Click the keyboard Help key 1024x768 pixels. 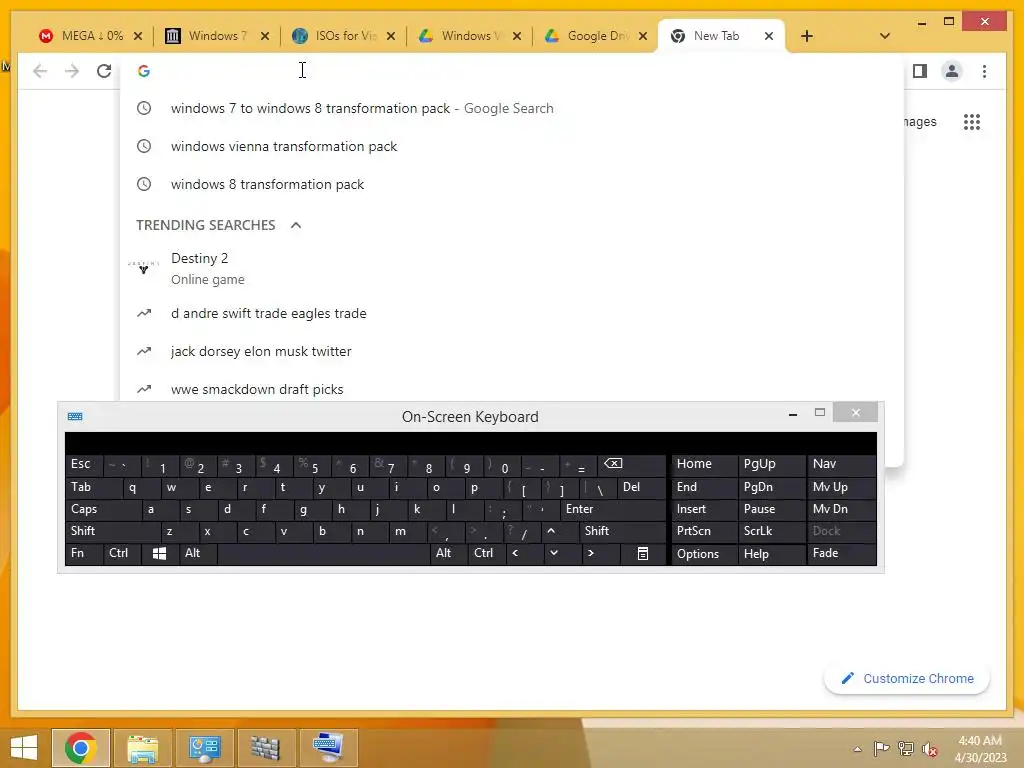coord(772,554)
